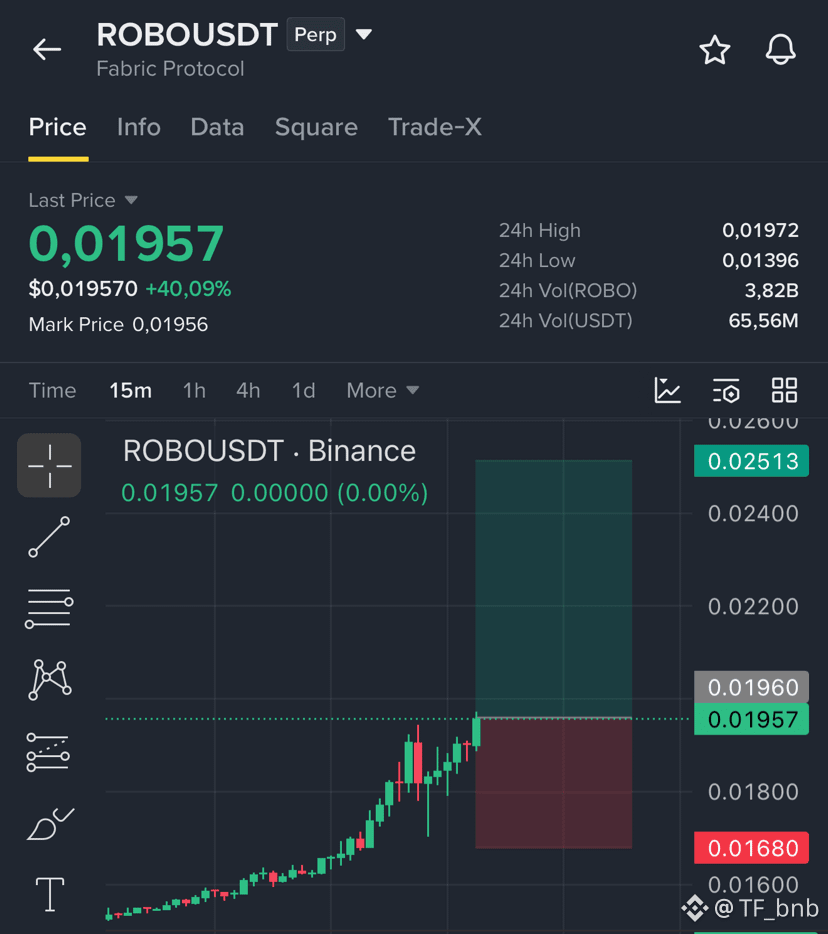This screenshot has width=828, height=934.
Task: Click the 0.01960 entry price label
Action: click(x=752, y=687)
